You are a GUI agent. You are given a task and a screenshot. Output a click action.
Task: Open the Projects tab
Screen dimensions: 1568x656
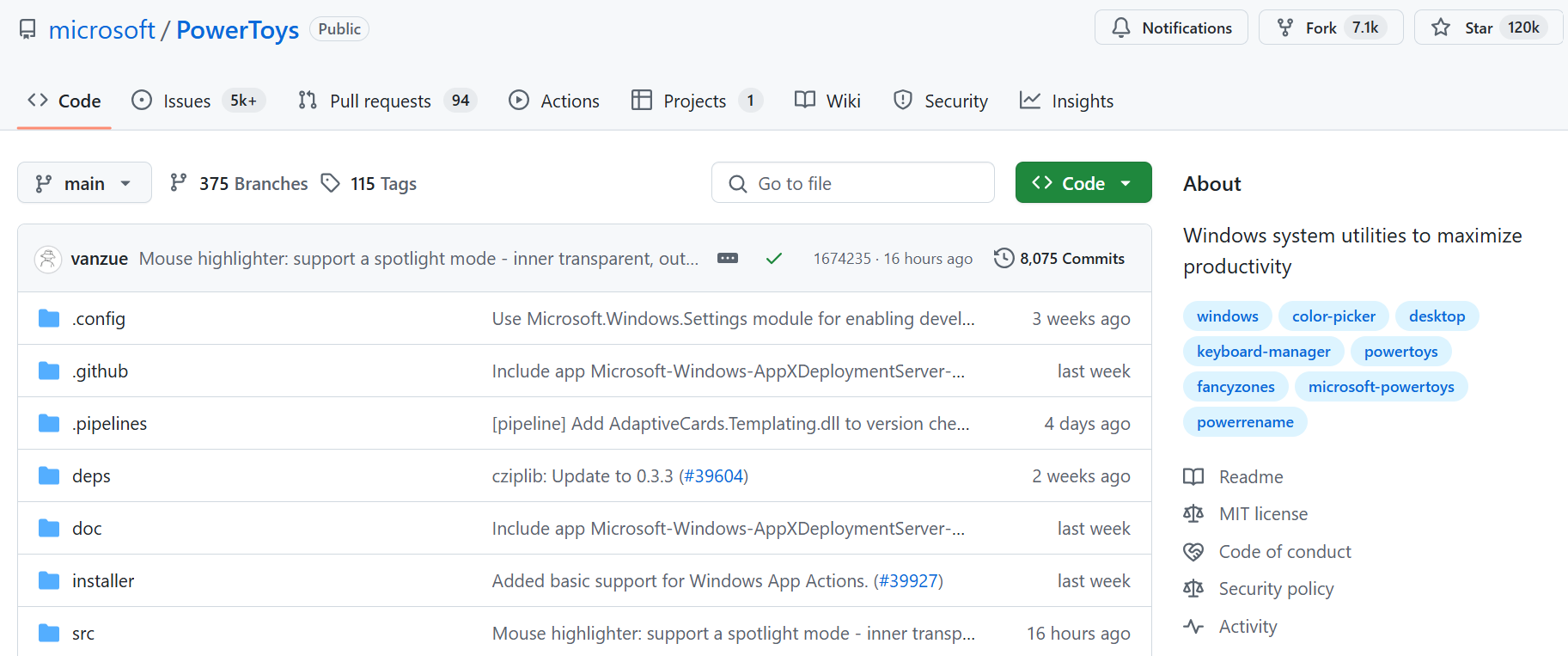point(696,101)
